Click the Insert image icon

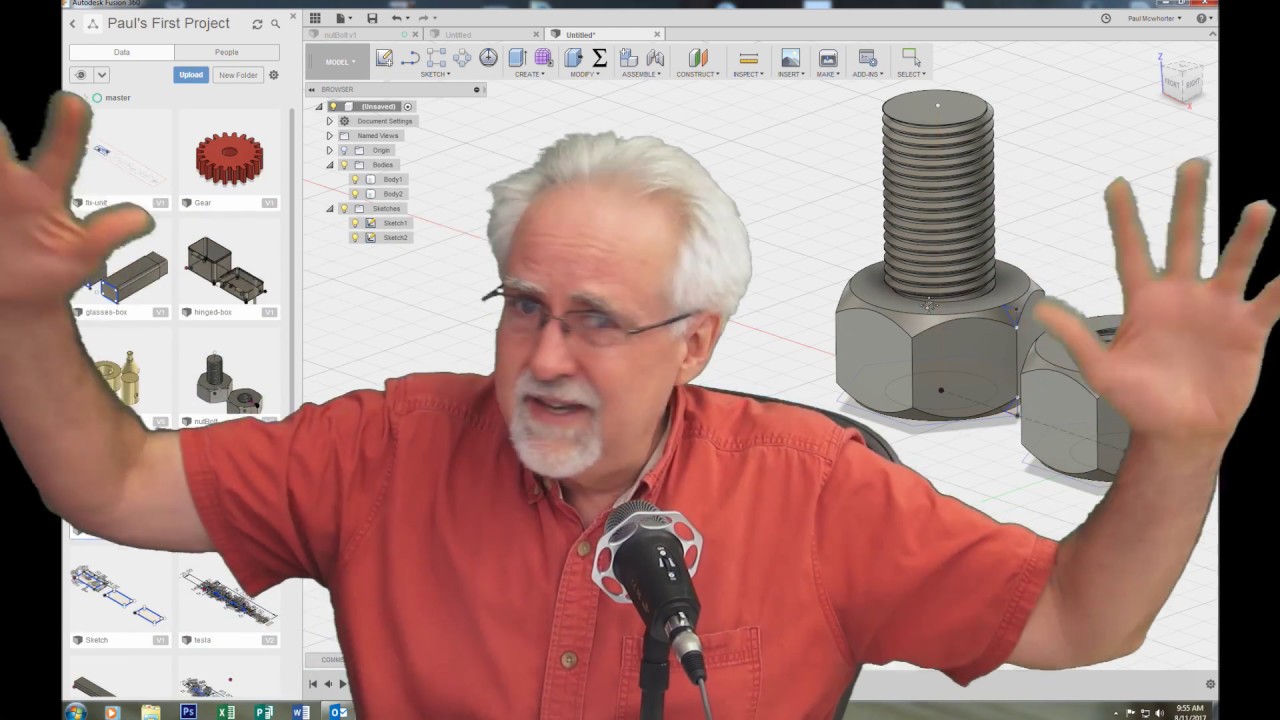tap(790, 58)
